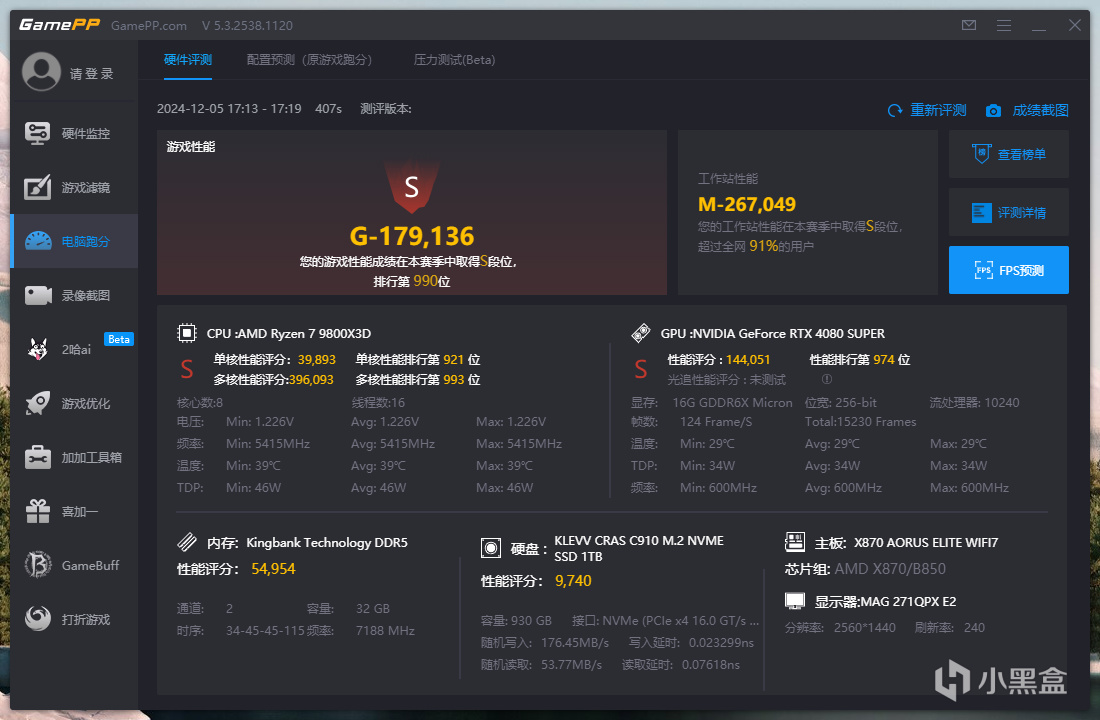Open 录像截图 recording section

(74, 295)
